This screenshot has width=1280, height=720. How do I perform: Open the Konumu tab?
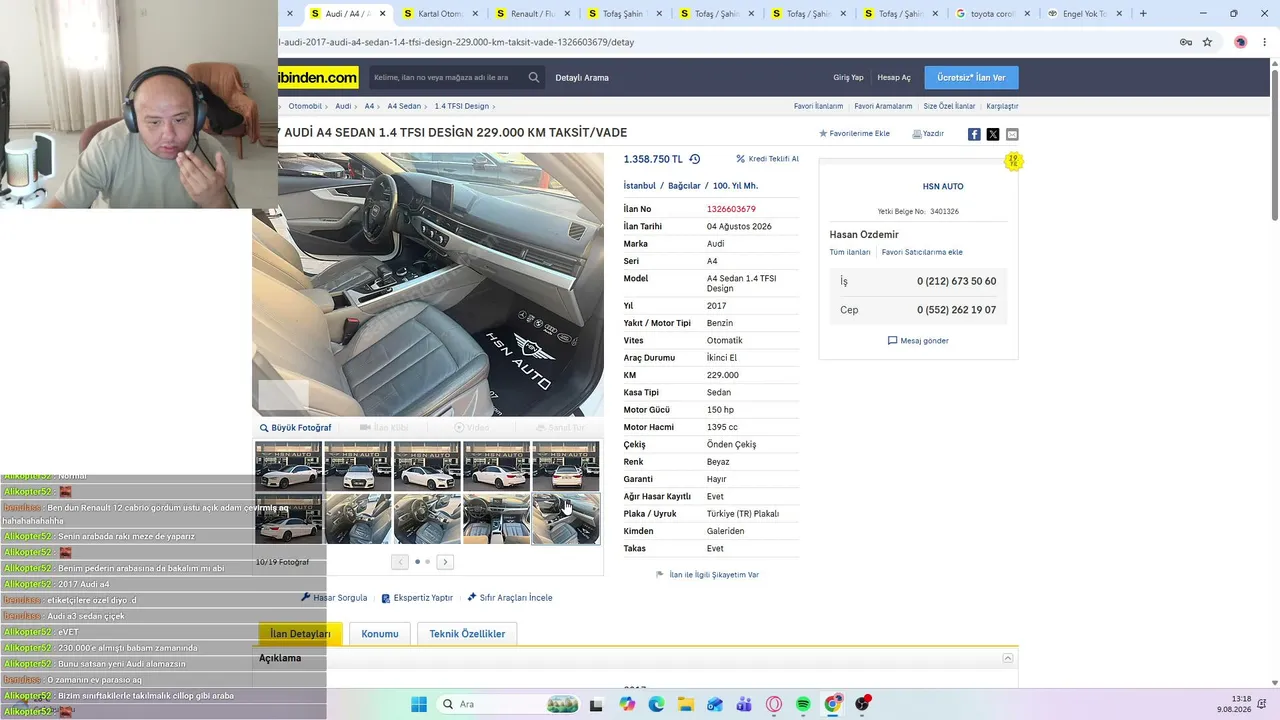(x=380, y=634)
